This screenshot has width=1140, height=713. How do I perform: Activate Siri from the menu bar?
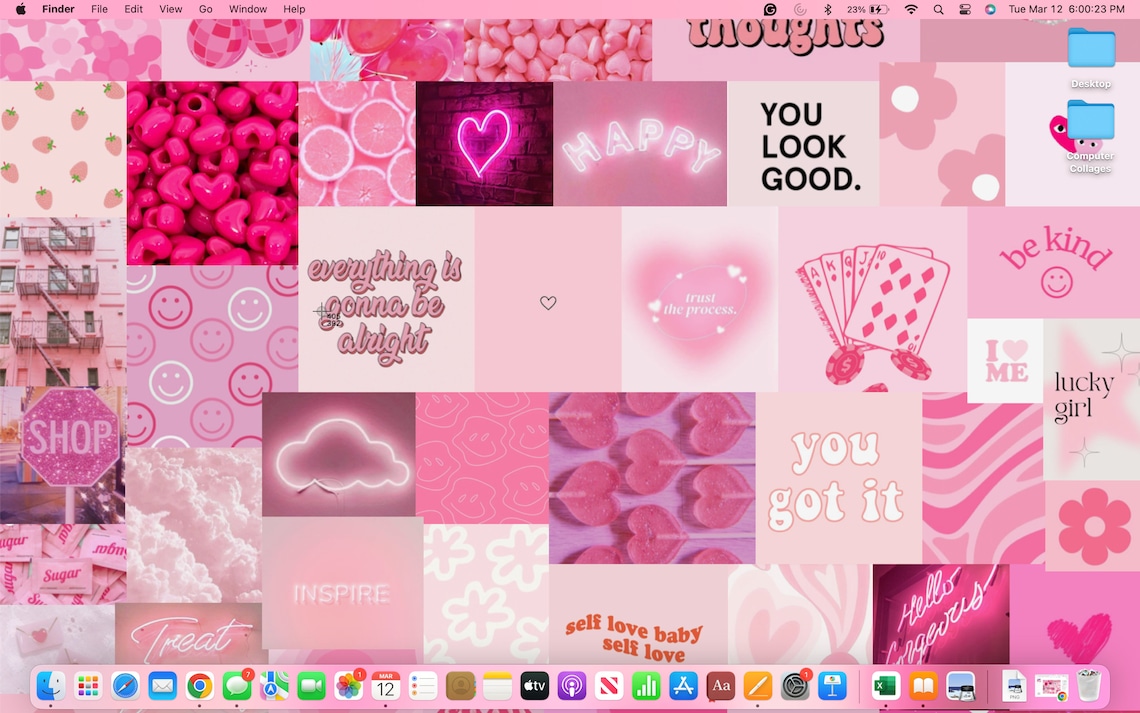[990, 9]
